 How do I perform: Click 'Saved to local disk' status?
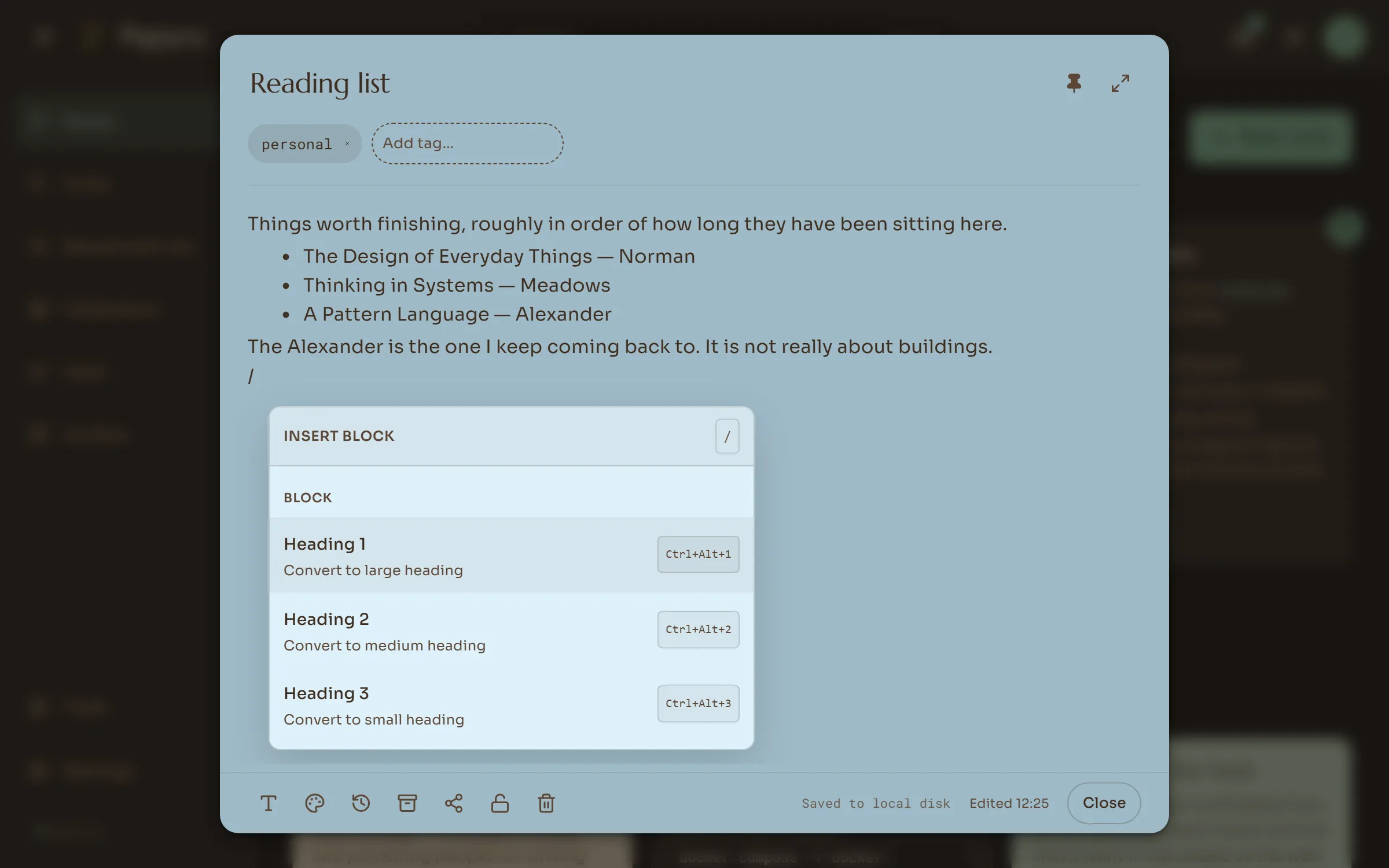pos(876,803)
